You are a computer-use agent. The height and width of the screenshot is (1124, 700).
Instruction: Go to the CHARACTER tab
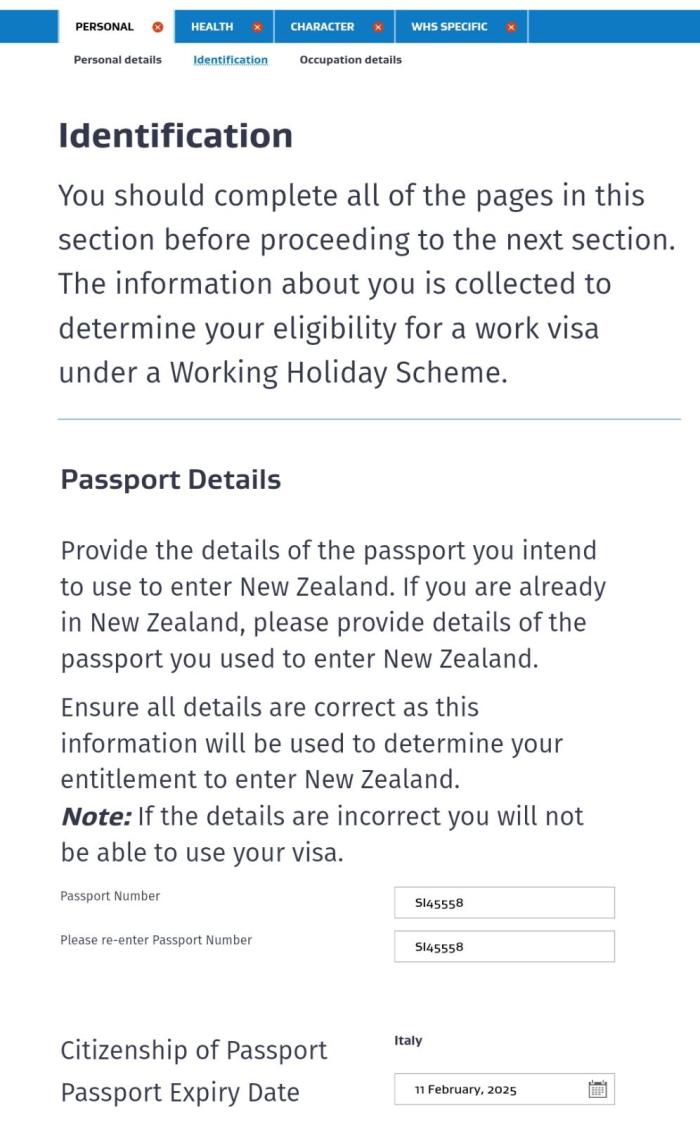[322, 27]
